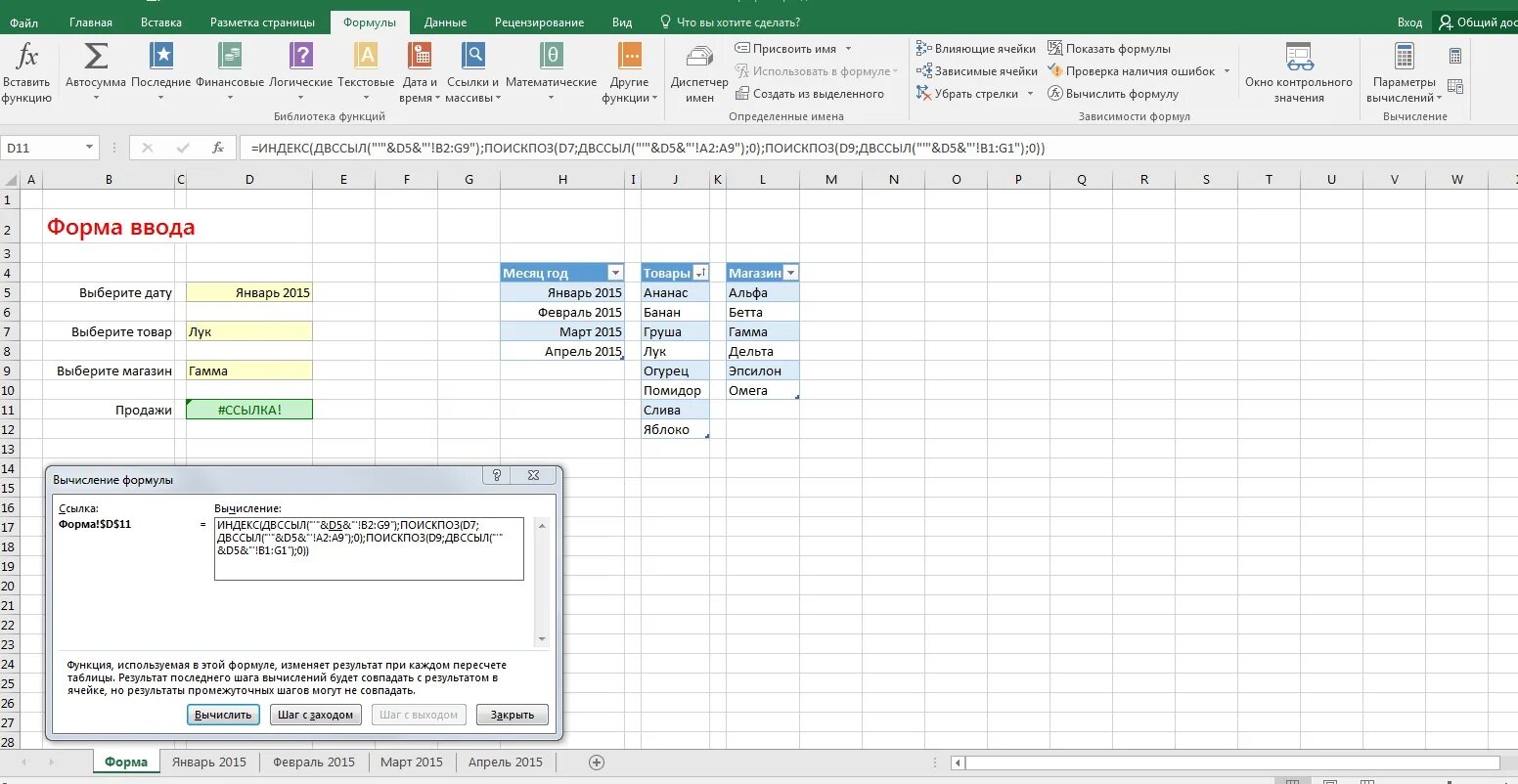This screenshot has height=784, width=1518.
Task: Open the 'Январь 2015' sheet tab
Action: (209, 762)
